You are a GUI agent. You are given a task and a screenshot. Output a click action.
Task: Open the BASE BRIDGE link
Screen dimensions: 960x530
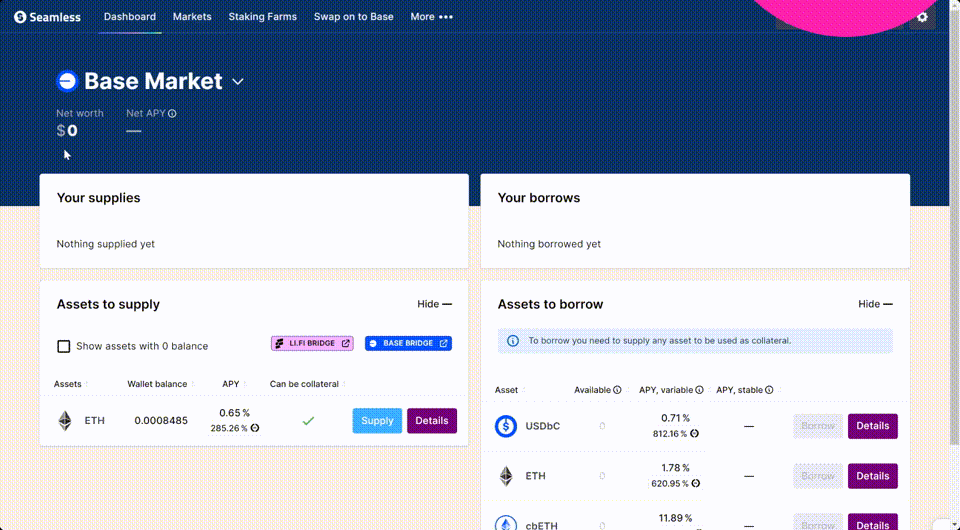408,343
